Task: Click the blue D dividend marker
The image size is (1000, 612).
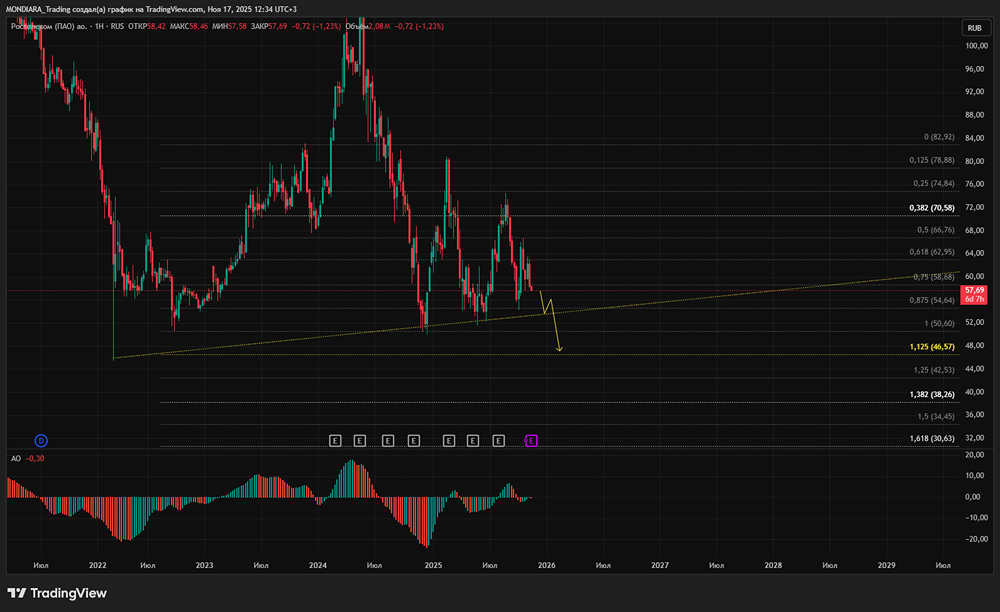Action: [x=41, y=441]
